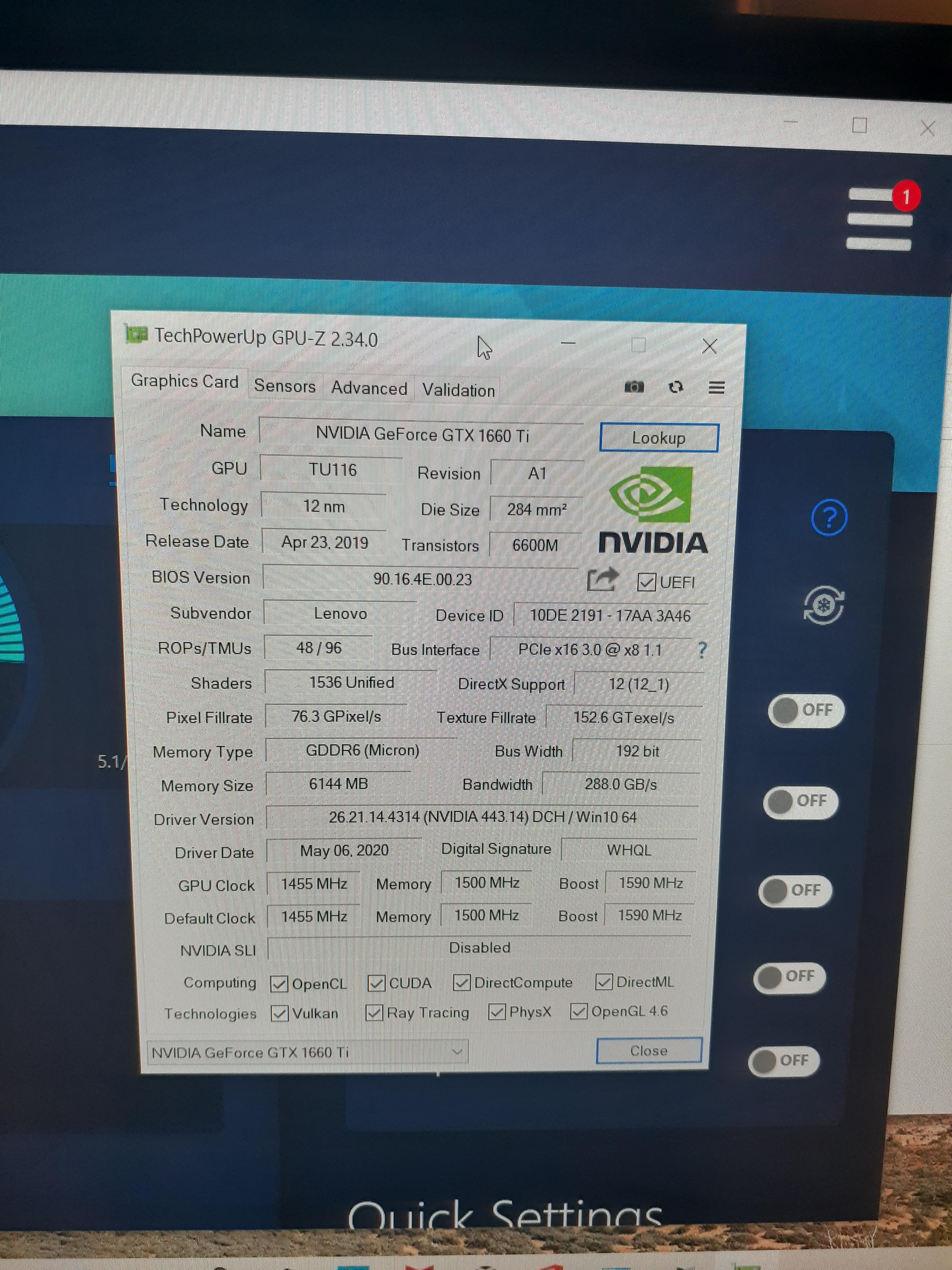Click the Subvendor field showing Lenovo
Screen dimensions: 952x1270
340,613
